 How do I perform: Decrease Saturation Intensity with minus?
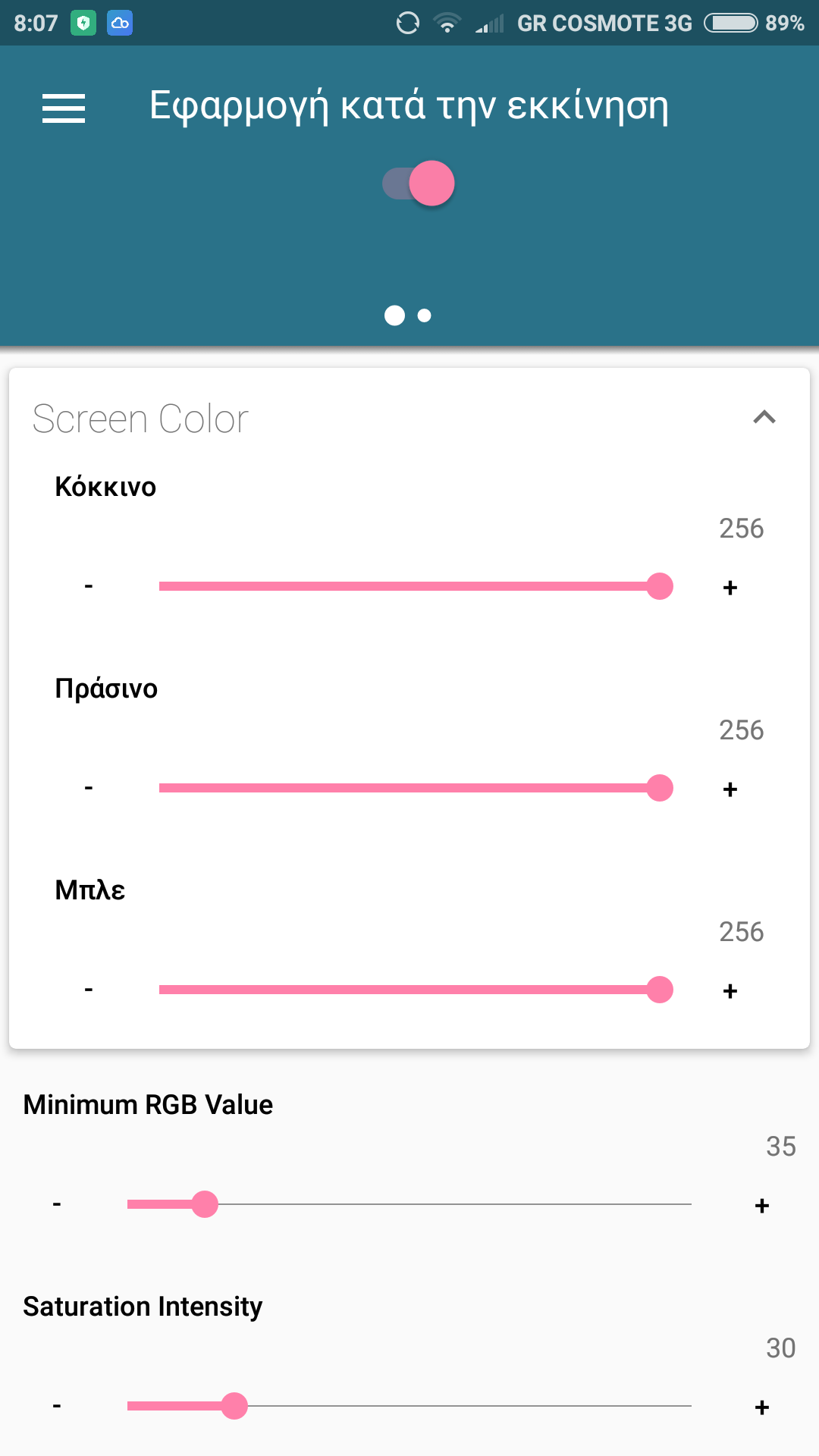pyautogui.click(x=57, y=1406)
